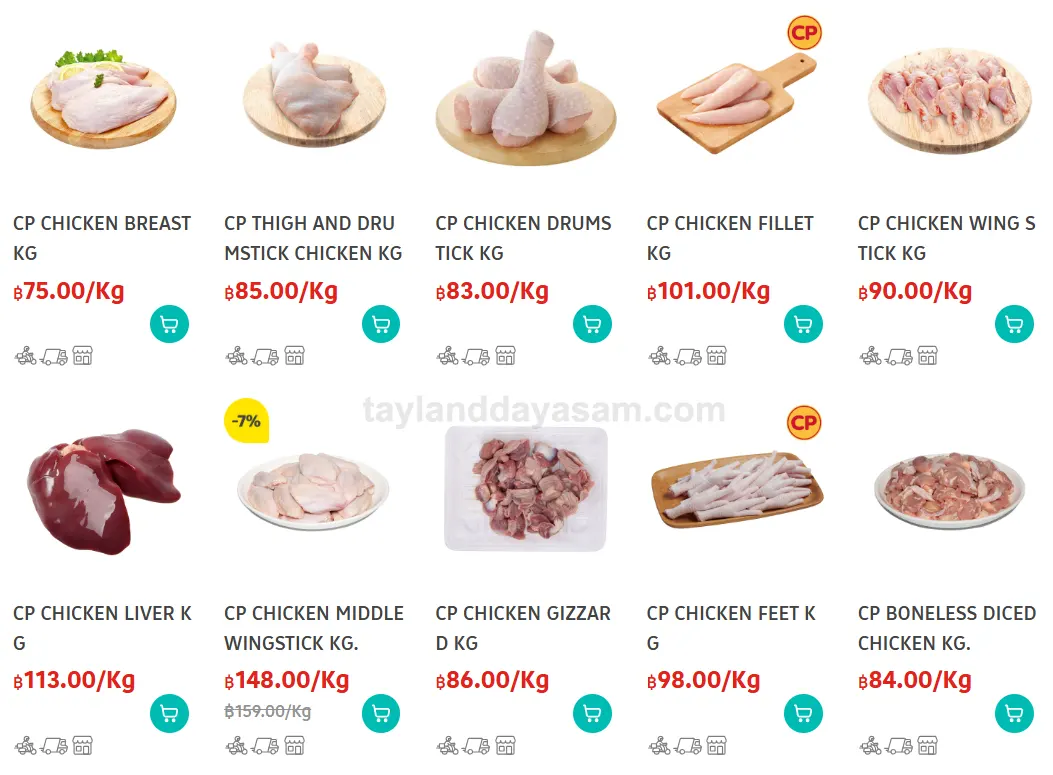Add CP Boneless Diced Chicken to cart
The image size is (1053, 775).
point(1014,714)
